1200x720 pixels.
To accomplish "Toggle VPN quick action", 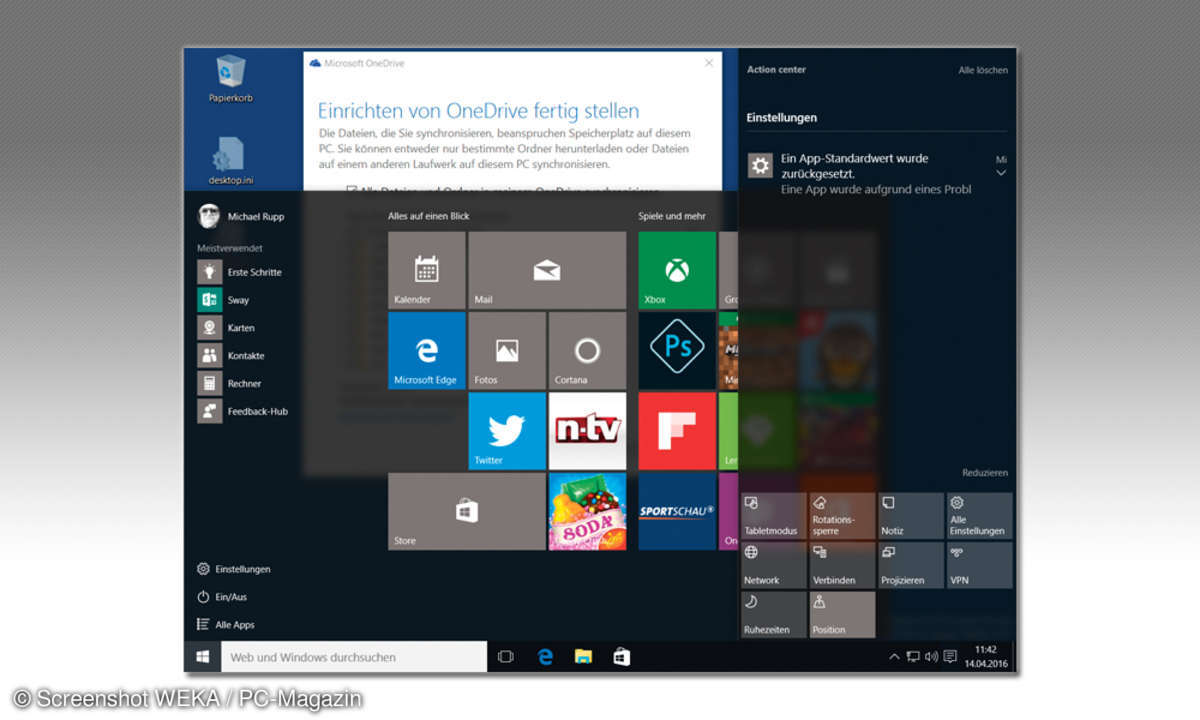I will [x=980, y=565].
